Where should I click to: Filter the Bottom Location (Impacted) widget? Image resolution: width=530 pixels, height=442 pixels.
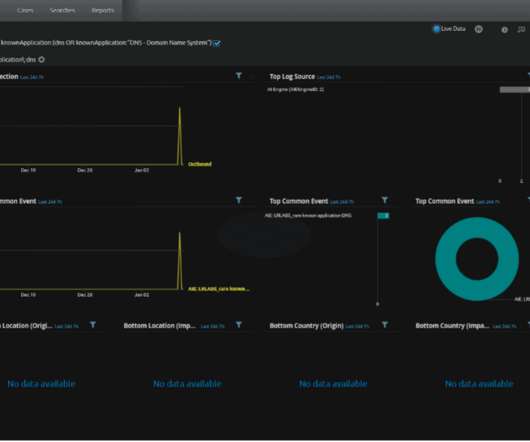tap(239, 324)
